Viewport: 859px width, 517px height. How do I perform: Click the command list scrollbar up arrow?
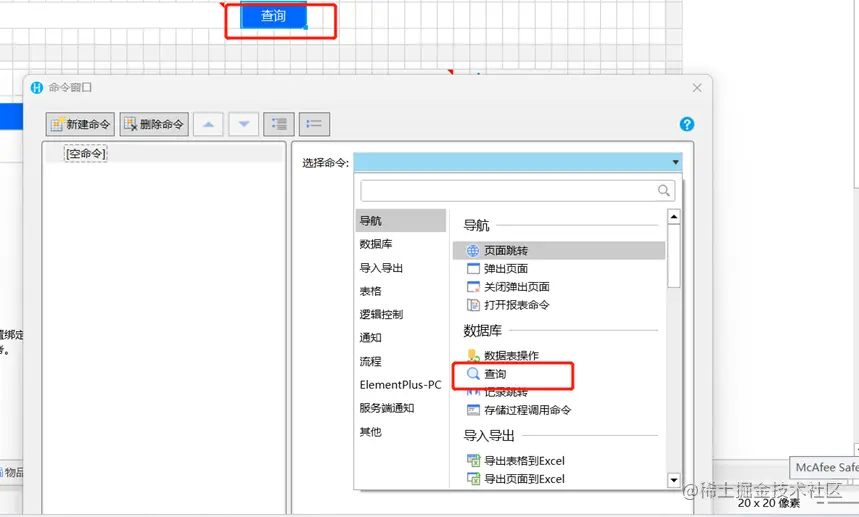click(674, 217)
